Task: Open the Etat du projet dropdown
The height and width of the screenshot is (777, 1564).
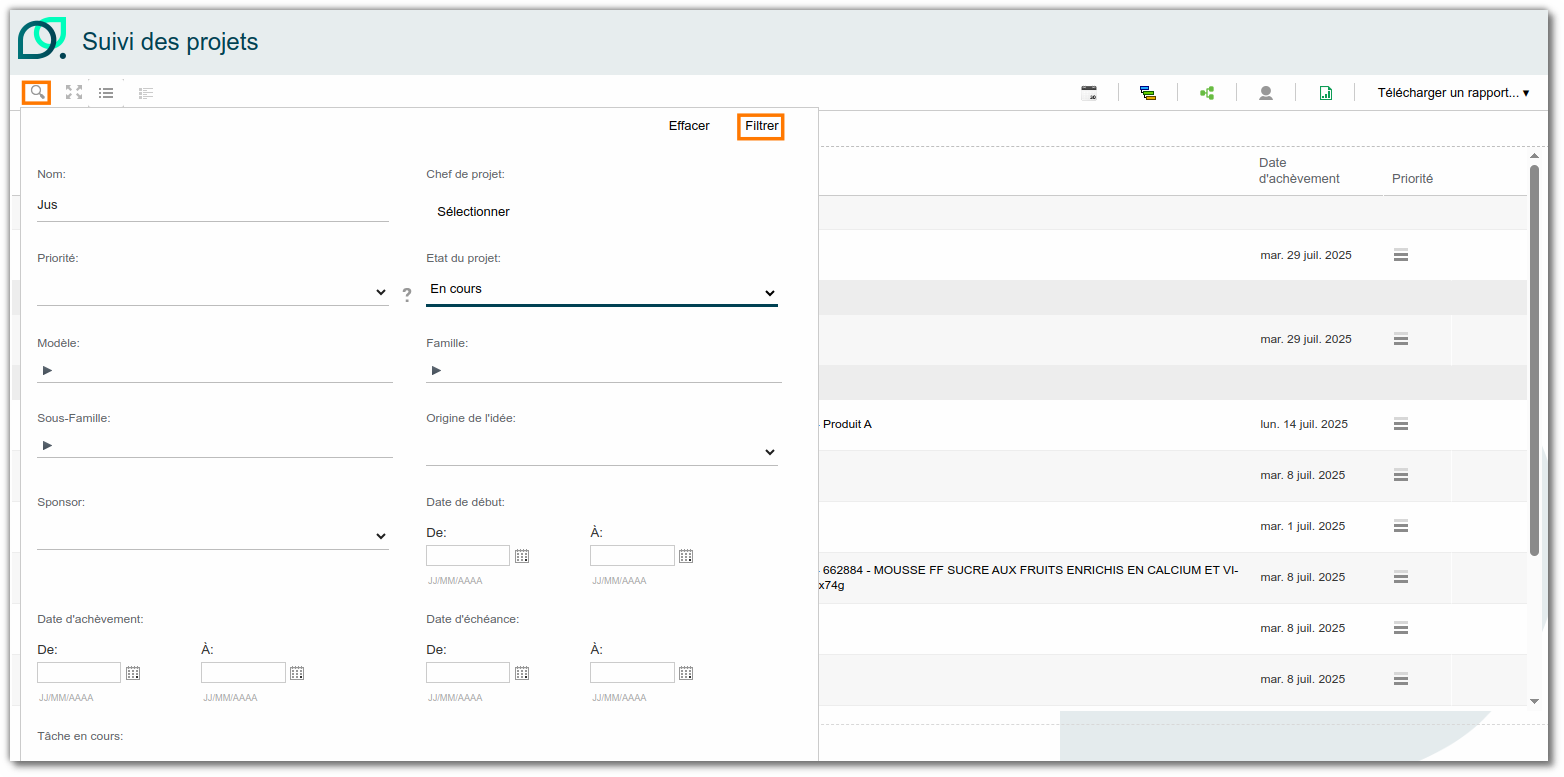Action: 602,291
